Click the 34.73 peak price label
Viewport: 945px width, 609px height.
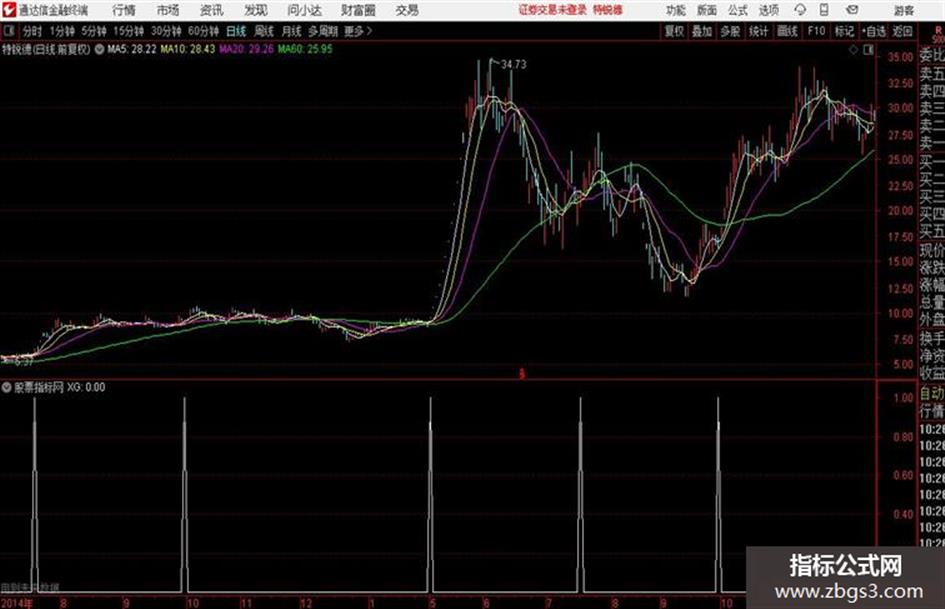pos(513,65)
